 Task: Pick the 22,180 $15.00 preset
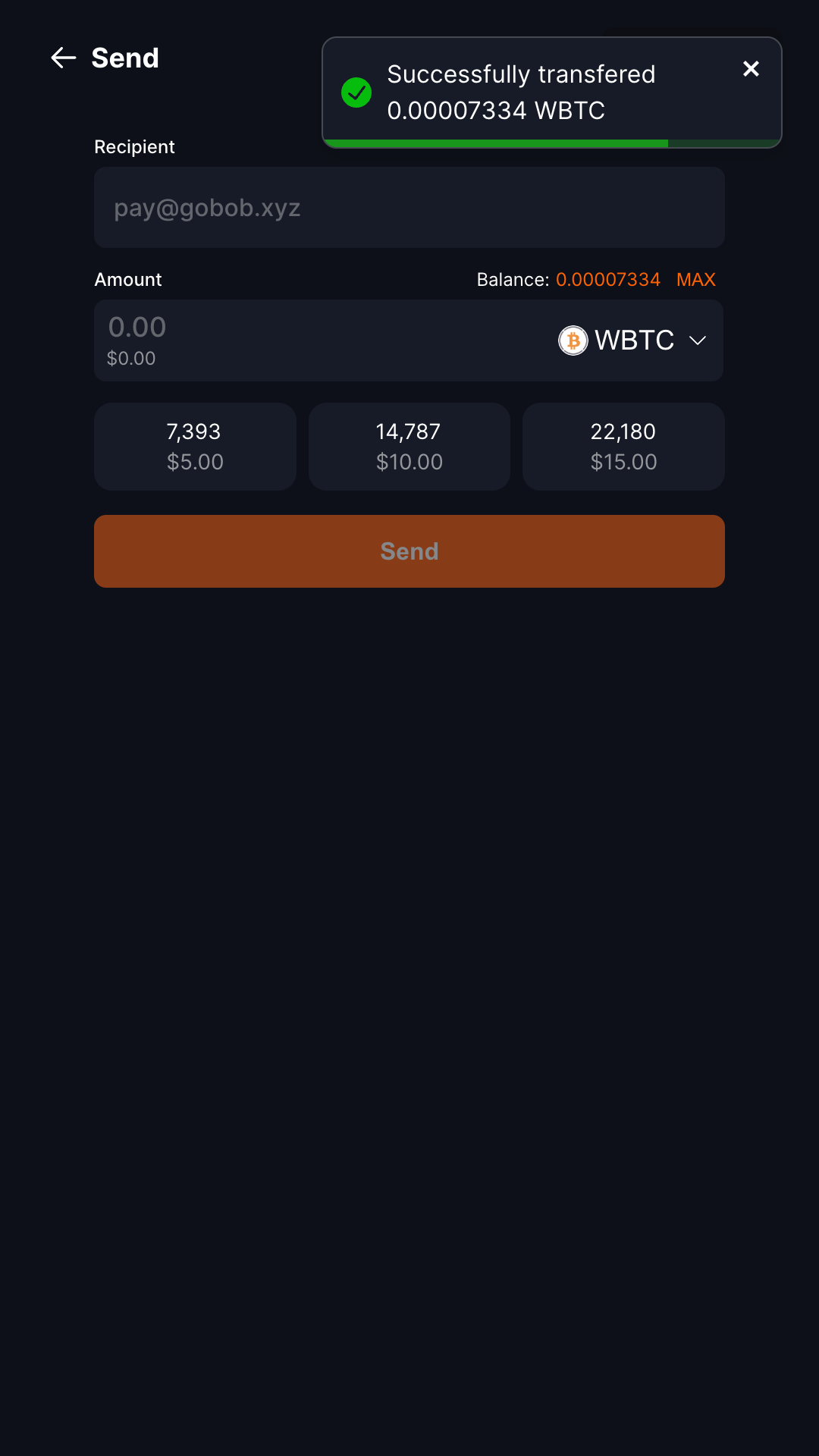[x=623, y=447]
